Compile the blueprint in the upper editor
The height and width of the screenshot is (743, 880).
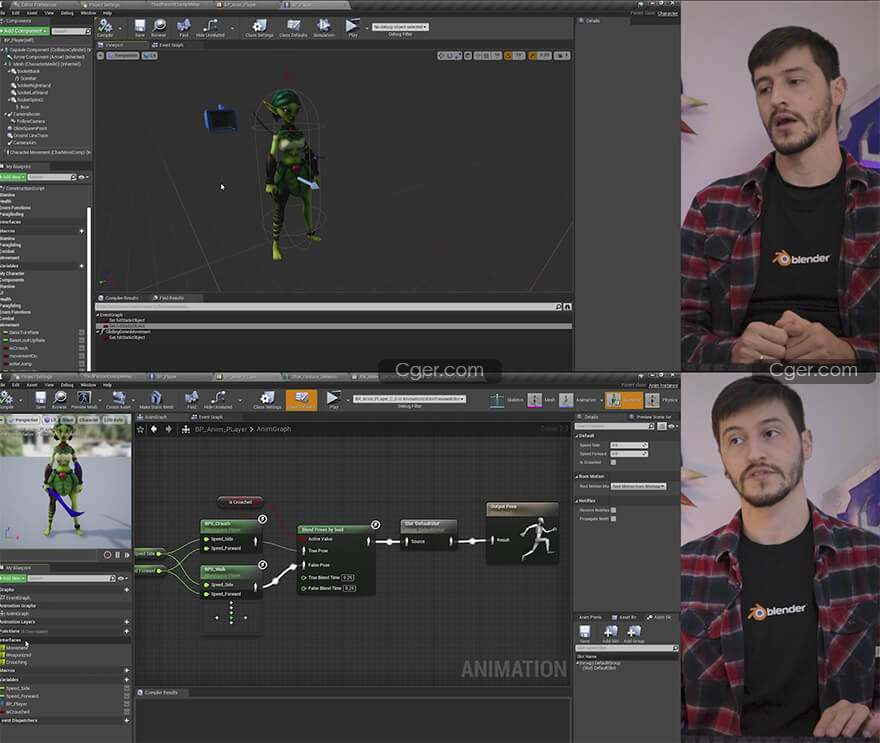[105, 27]
